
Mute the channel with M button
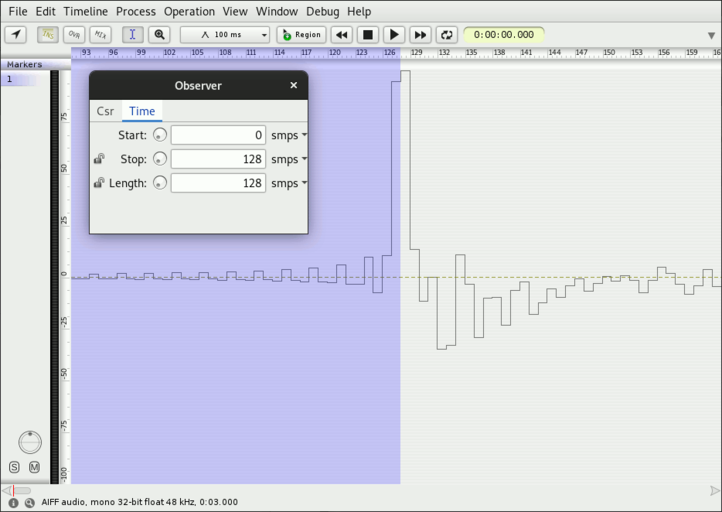(x=34, y=467)
